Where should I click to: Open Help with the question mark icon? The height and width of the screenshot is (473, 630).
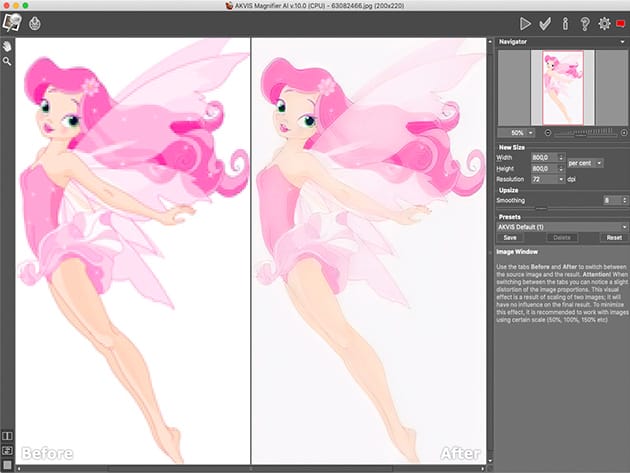(584, 23)
